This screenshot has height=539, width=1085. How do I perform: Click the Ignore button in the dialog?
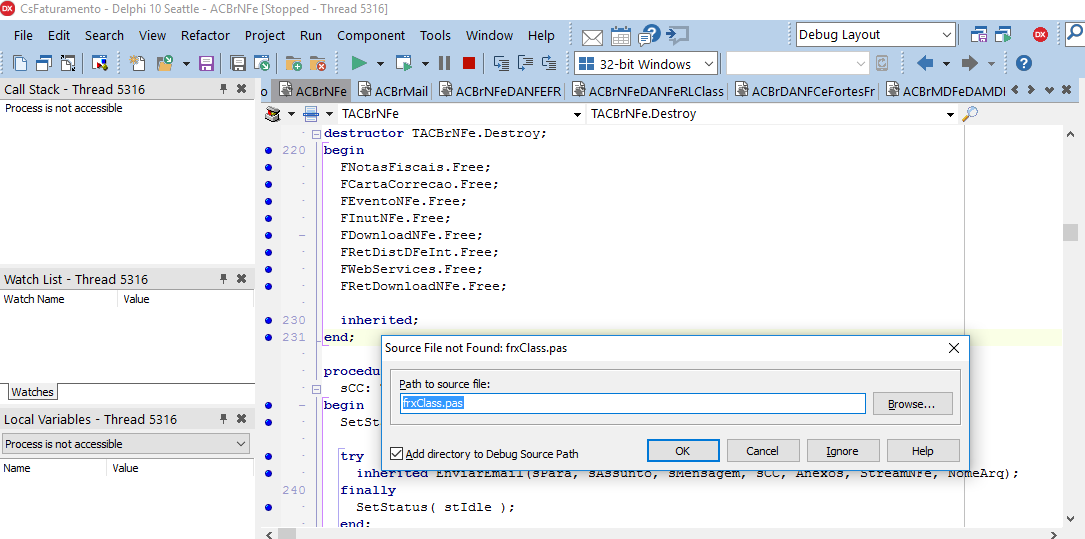click(842, 450)
